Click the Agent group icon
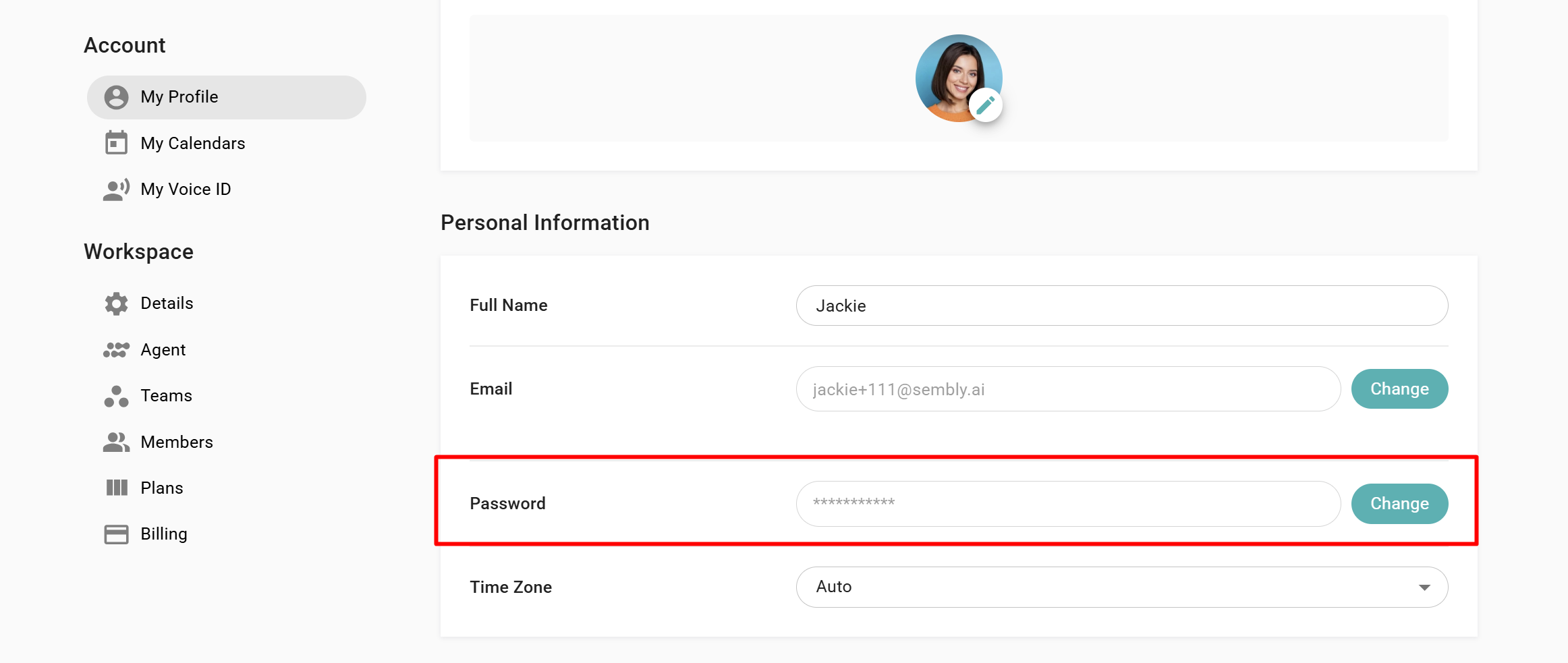This screenshot has width=1568, height=663. click(116, 349)
